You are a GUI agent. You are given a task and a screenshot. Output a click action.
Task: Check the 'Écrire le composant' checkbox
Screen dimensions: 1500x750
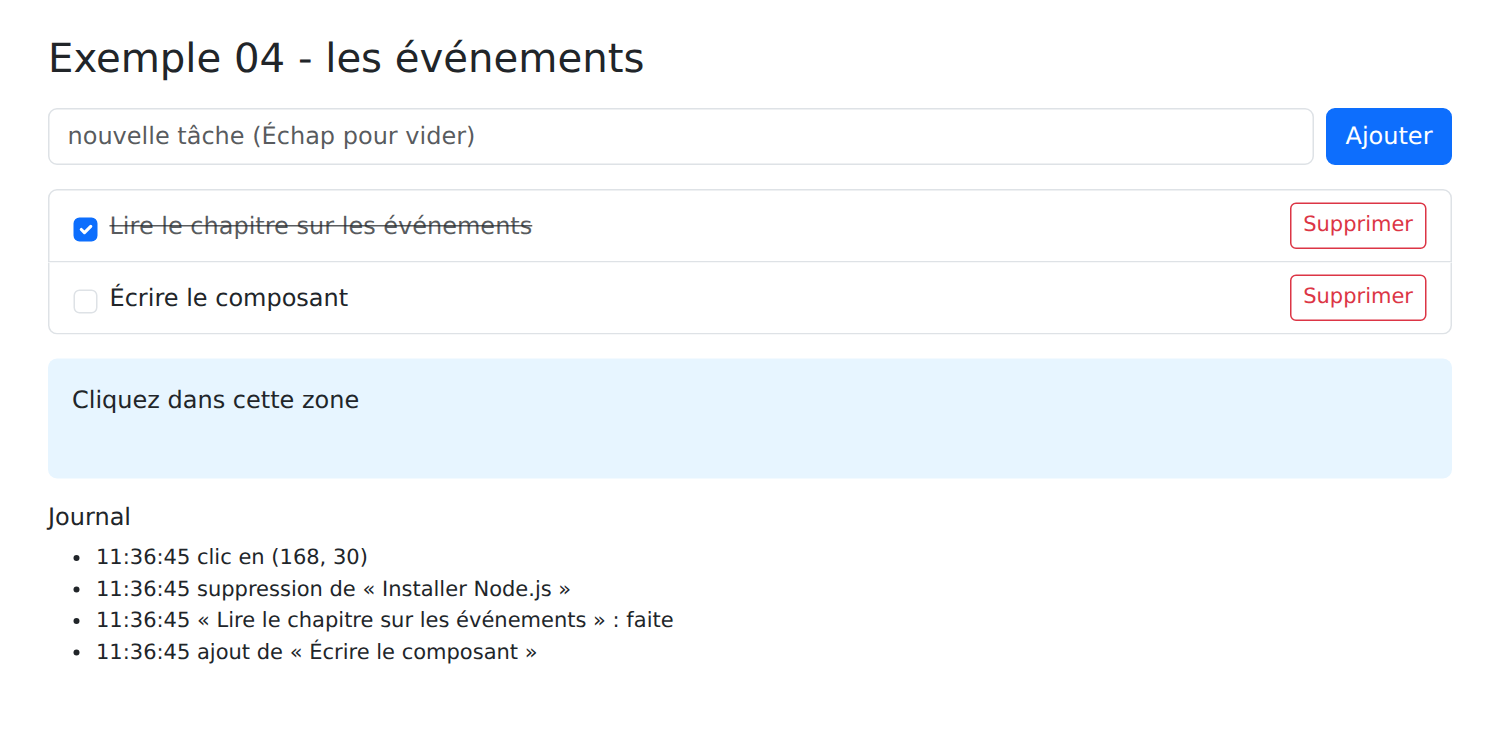[x=86, y=301]
